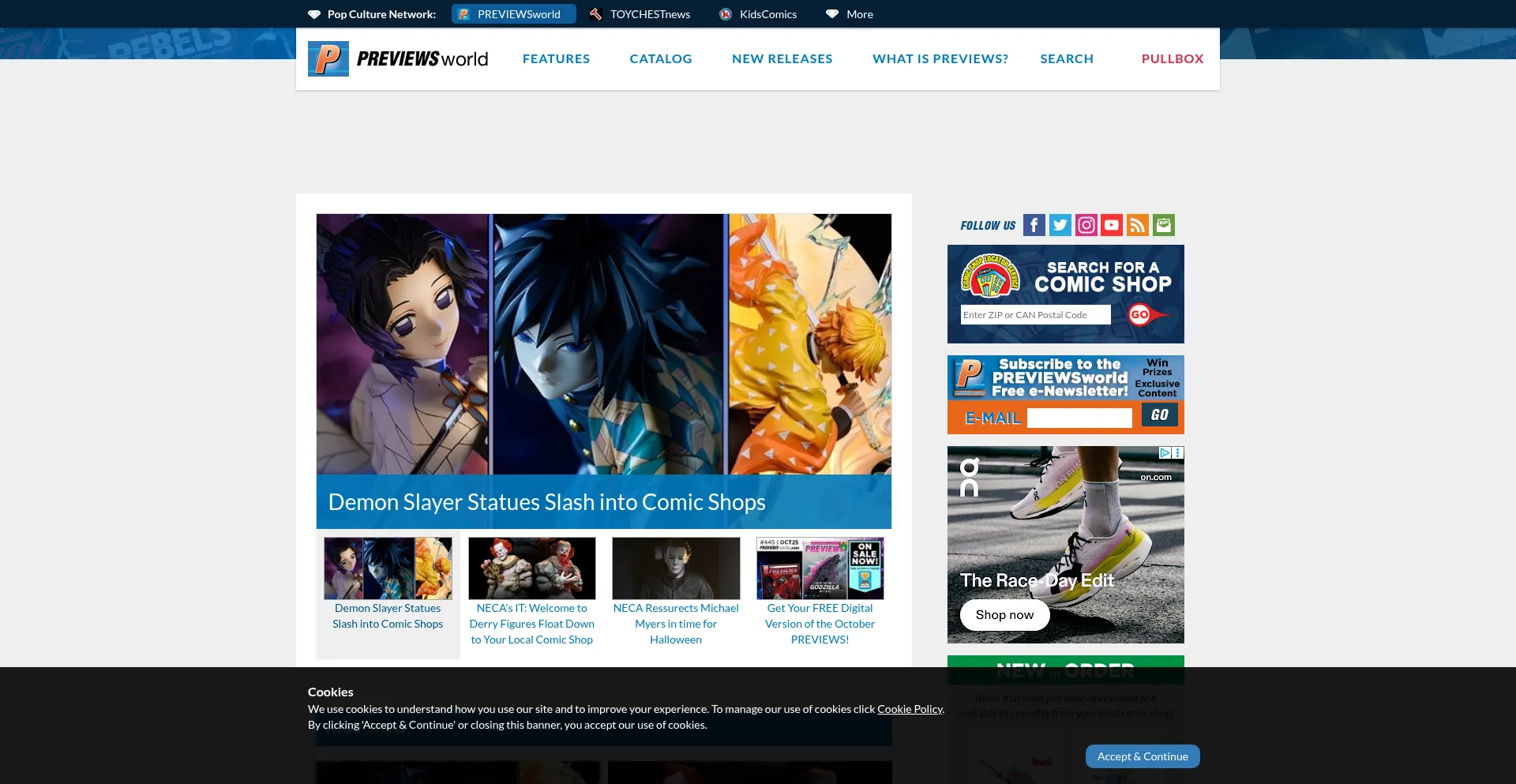
Task: Click the PREVIEWSworld logo
Action: [x=399, y=59]
